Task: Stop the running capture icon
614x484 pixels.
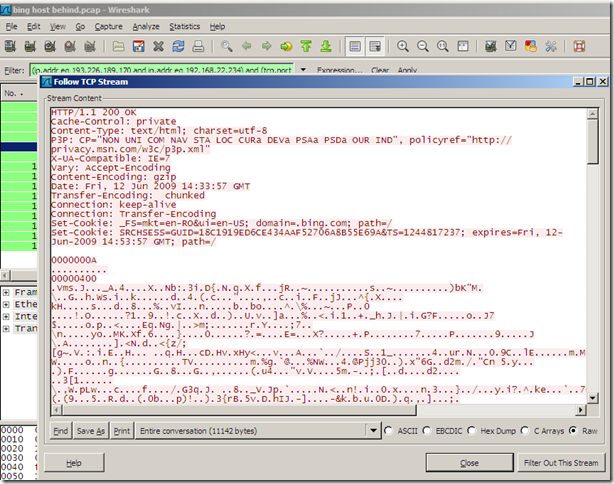Action: pyautogui.click(x=70, y=46)
